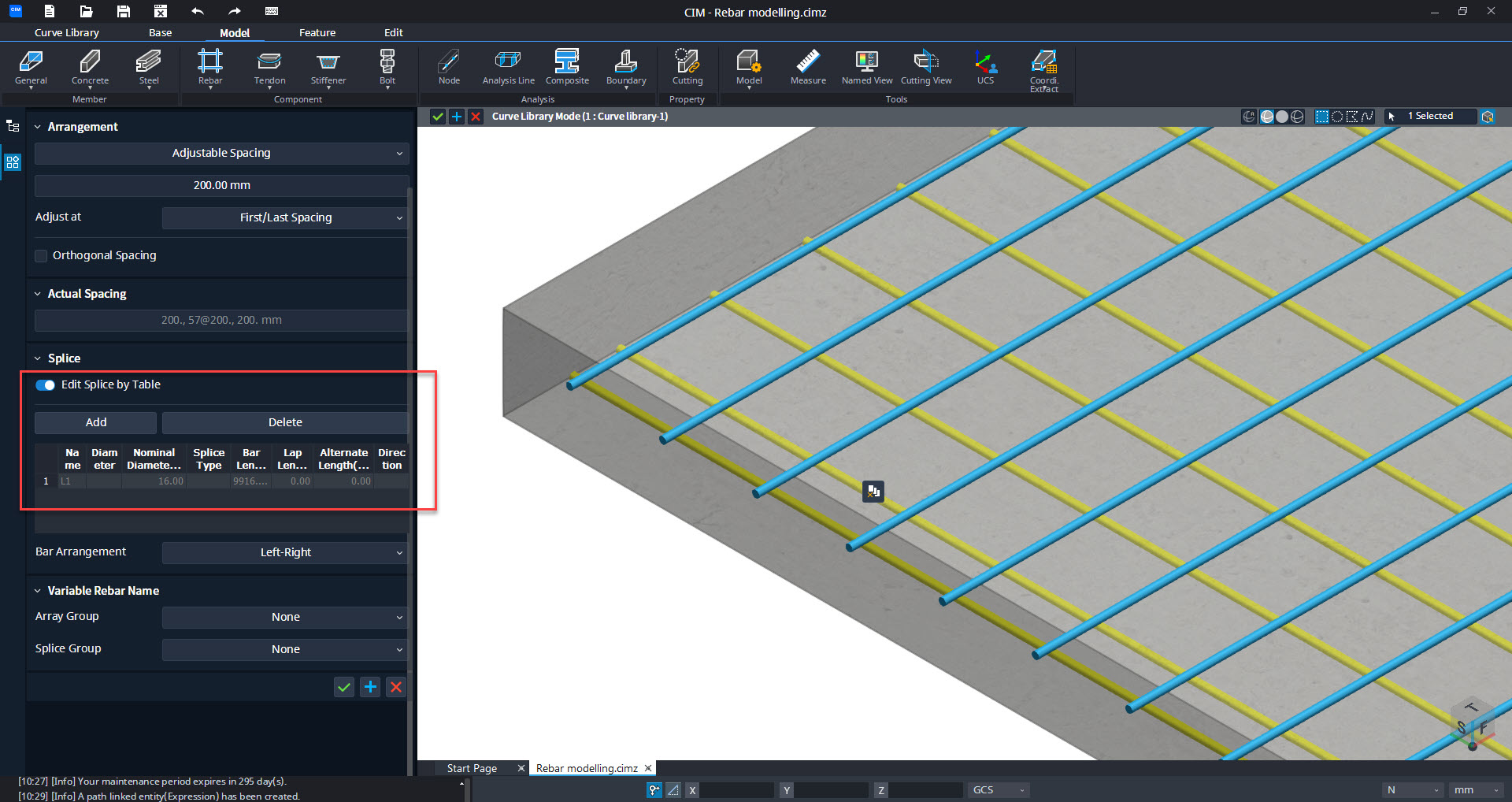Open the N force unit dropdown
Image resolution: width=1512 pixels, height=802 pixels.
point(1414,790)
